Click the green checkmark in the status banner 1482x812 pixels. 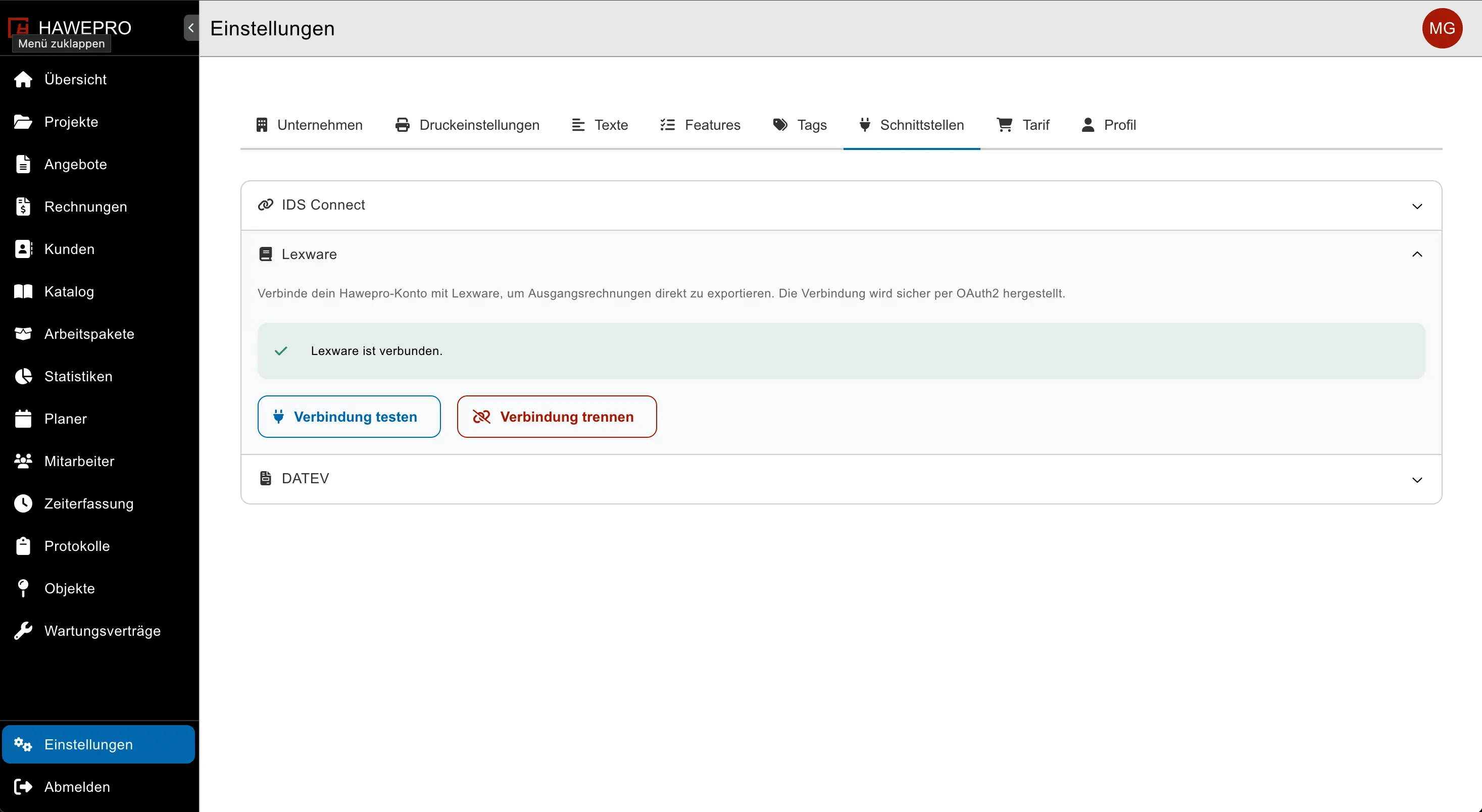click(x=281, y=351)
